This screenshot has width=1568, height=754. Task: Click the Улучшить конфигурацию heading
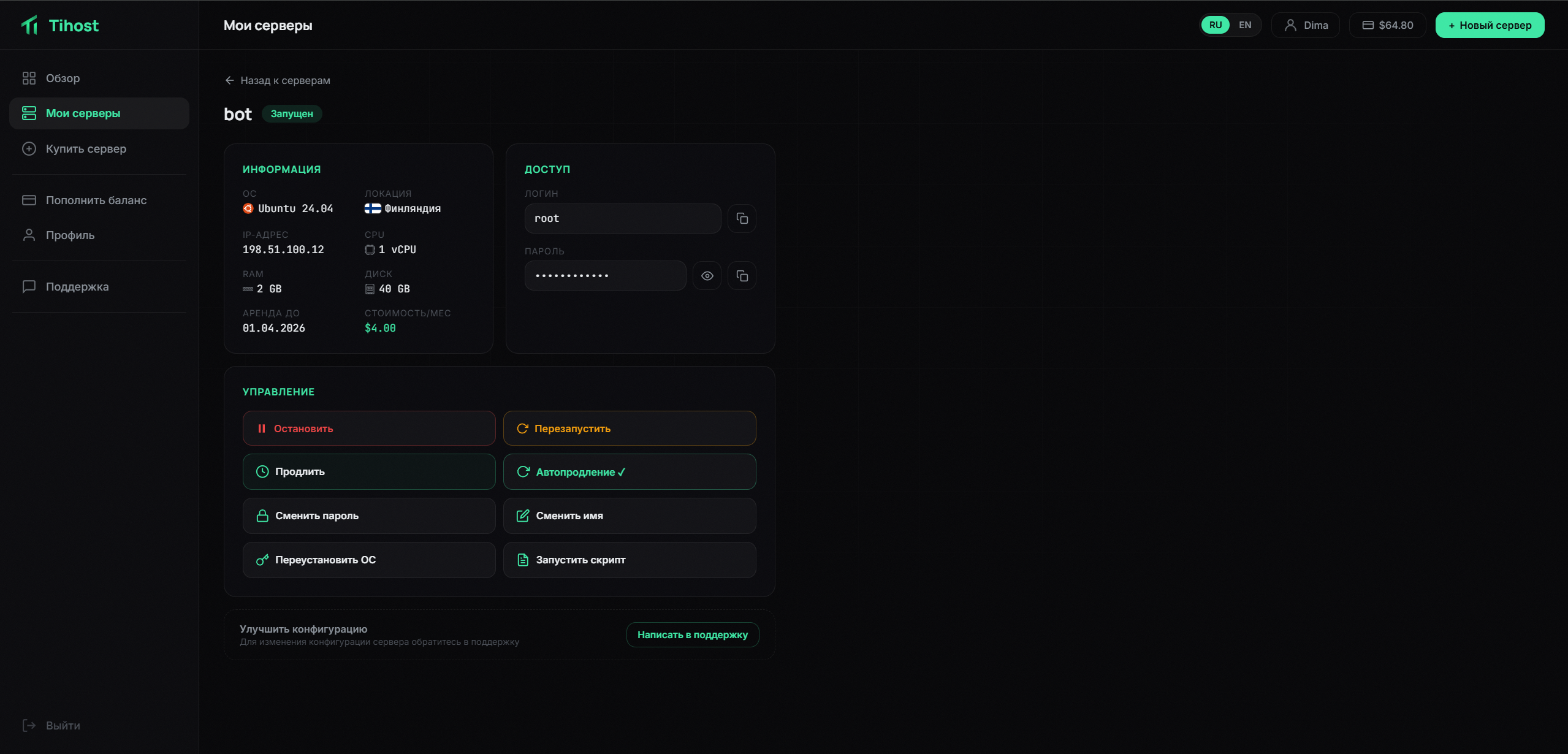point(303,629)
